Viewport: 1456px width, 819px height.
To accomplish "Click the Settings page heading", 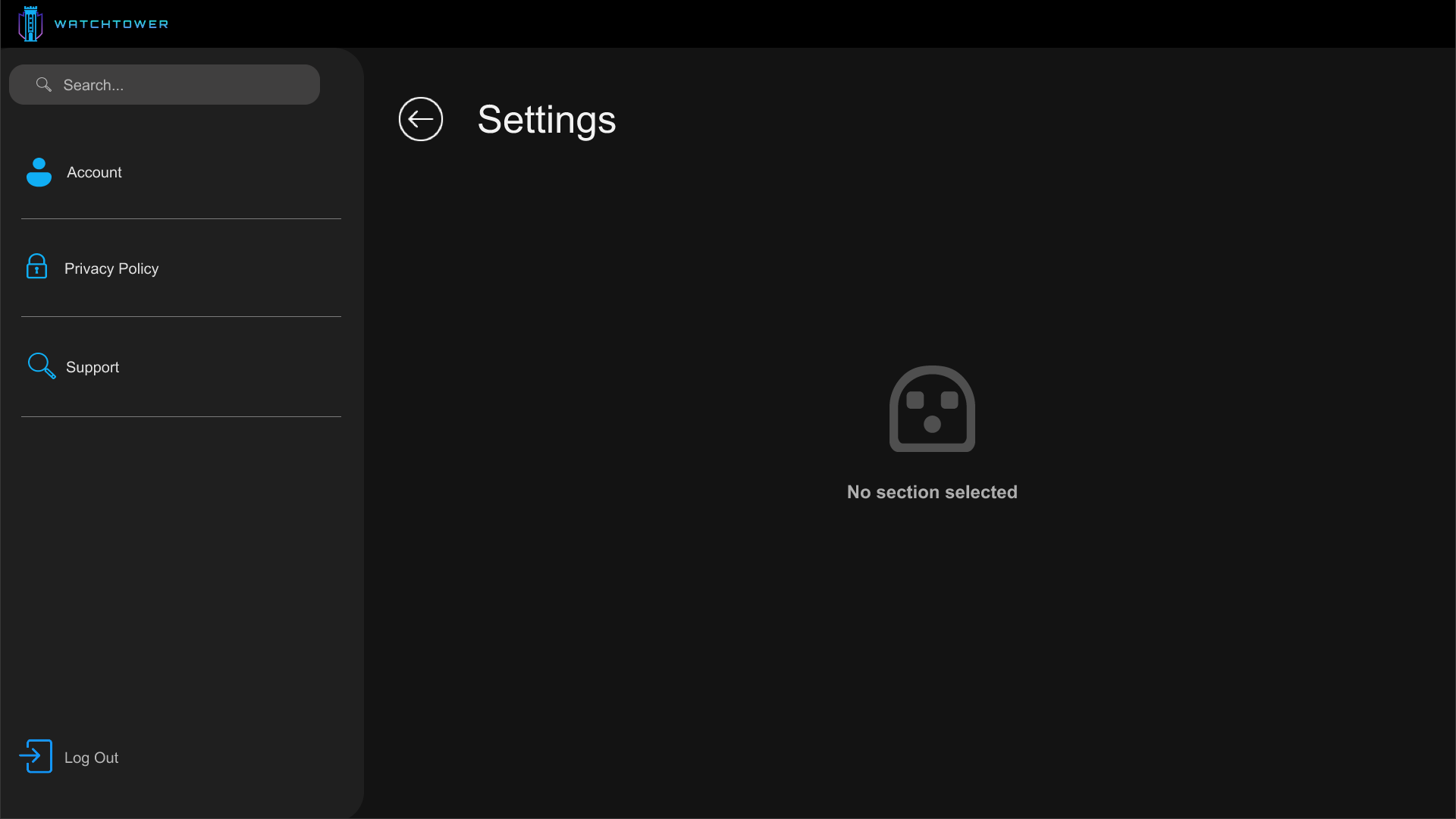I will pyautogui.click(x=547, y=120).
